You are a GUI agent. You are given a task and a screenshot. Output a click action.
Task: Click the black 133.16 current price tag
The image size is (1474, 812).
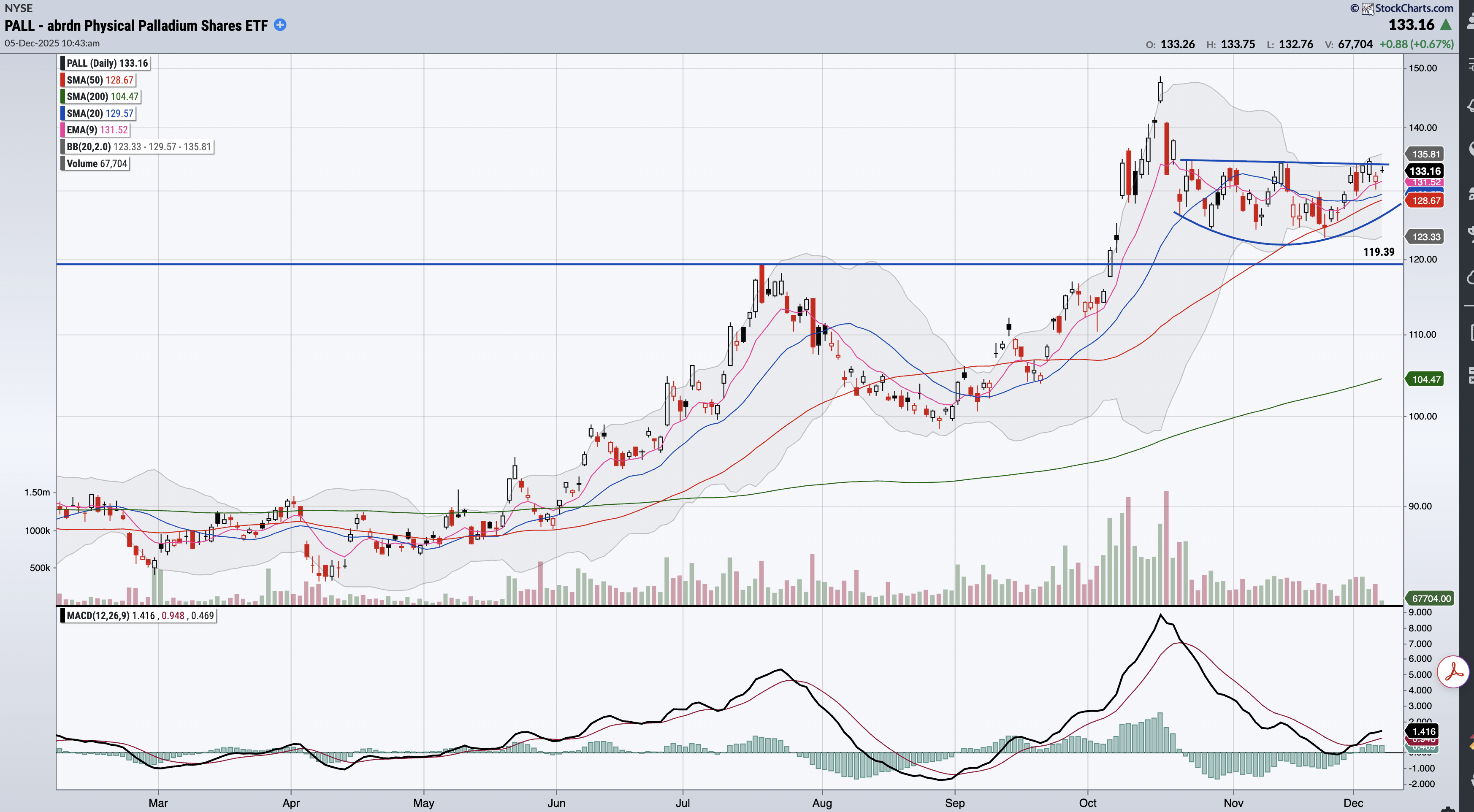(1424, 171)
